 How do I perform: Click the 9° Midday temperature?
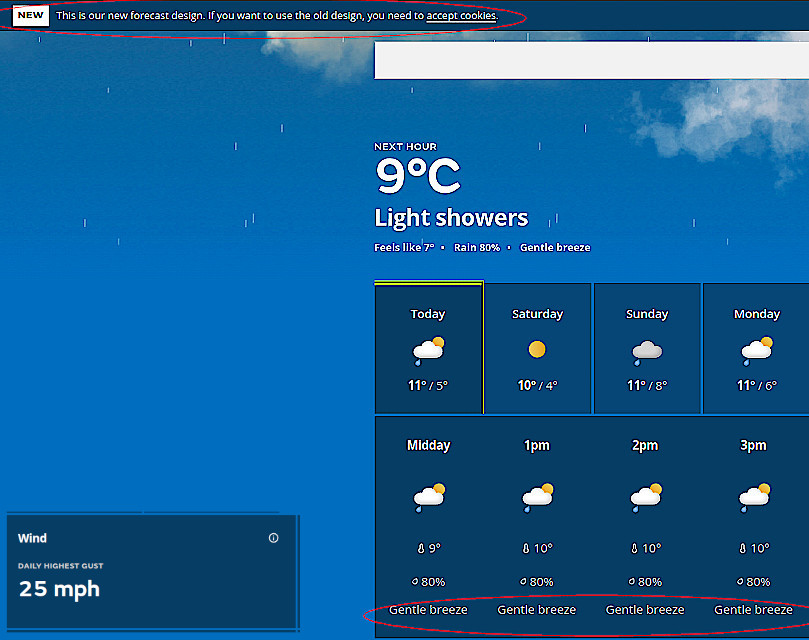click(435, 548)
